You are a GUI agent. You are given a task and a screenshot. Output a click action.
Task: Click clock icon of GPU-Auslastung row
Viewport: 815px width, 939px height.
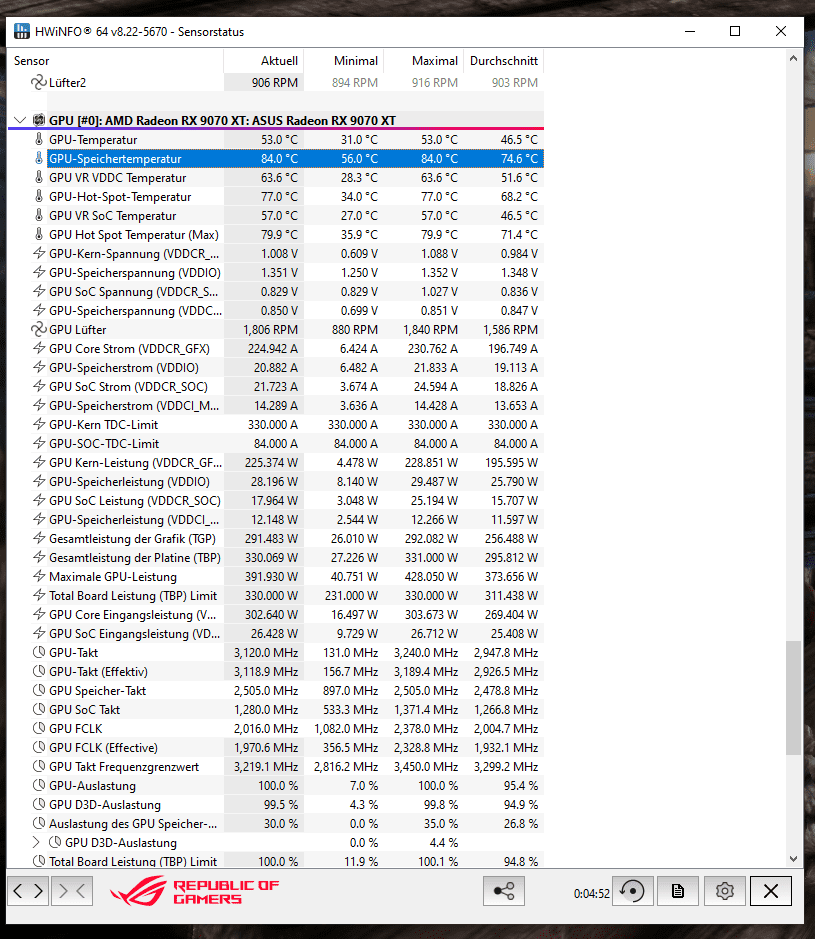tap(39, 786)
